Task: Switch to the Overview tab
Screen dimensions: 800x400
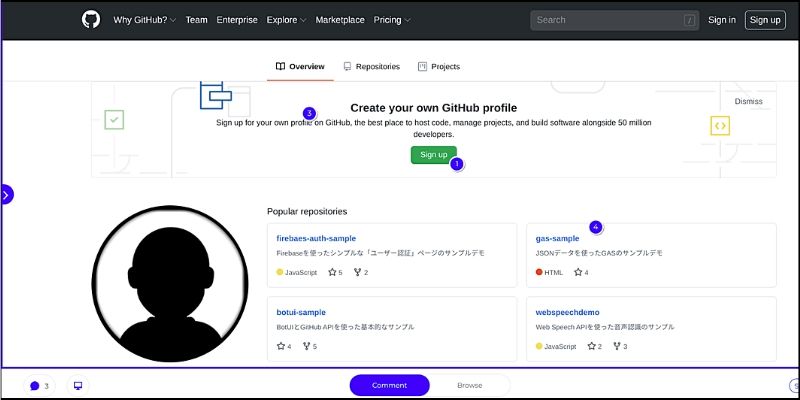Action: click(300, 66)
